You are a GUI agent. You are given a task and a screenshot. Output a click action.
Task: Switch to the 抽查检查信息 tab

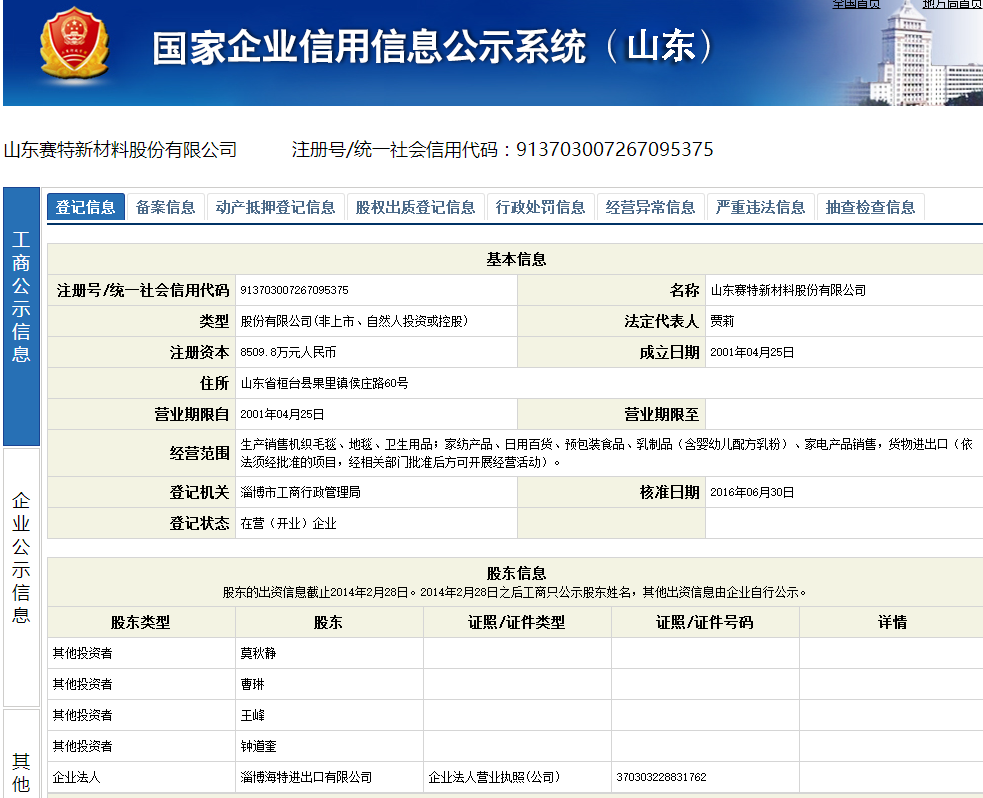(x=871, y=207)
